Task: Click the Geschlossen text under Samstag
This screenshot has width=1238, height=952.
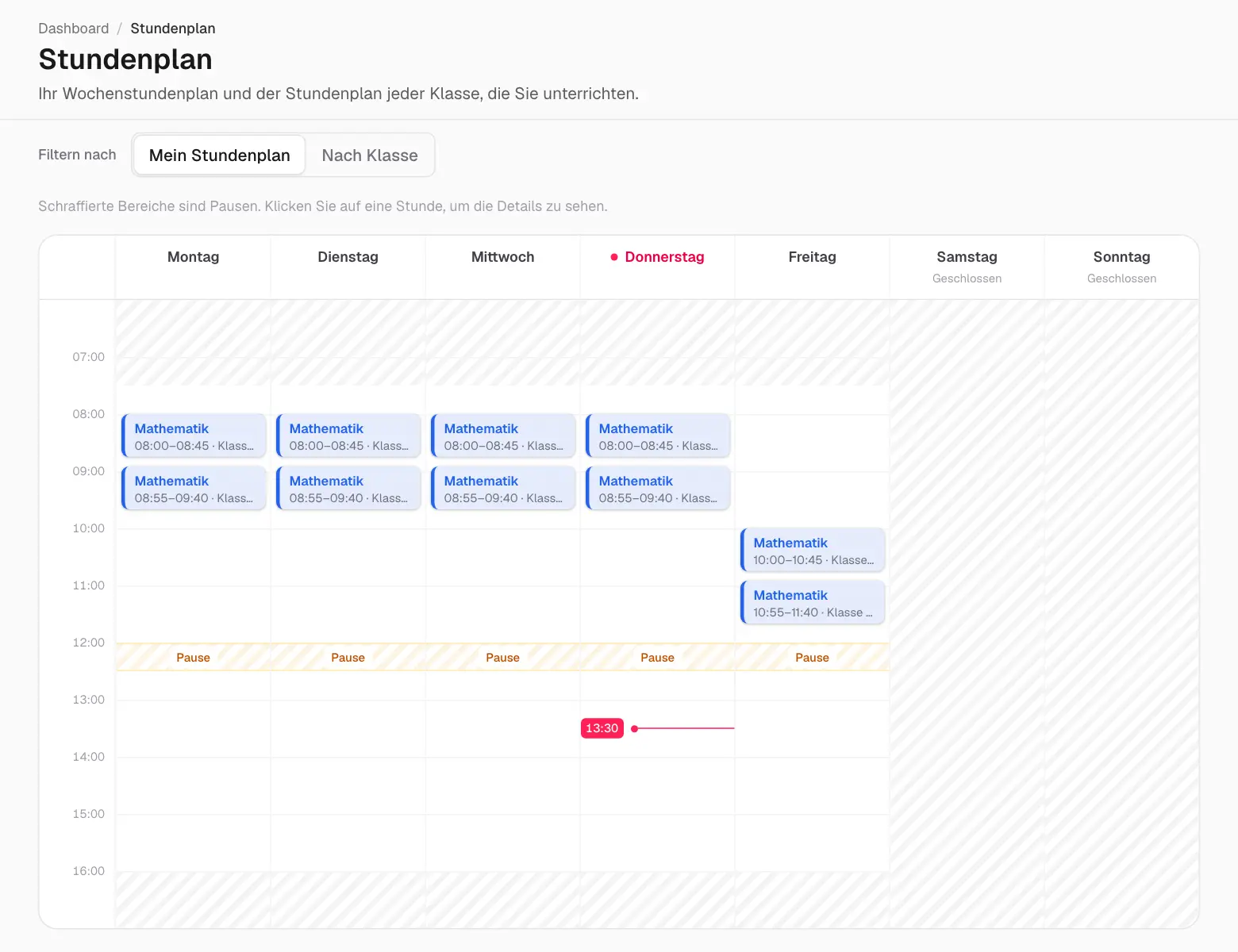Action: click(x=967, y=278)
